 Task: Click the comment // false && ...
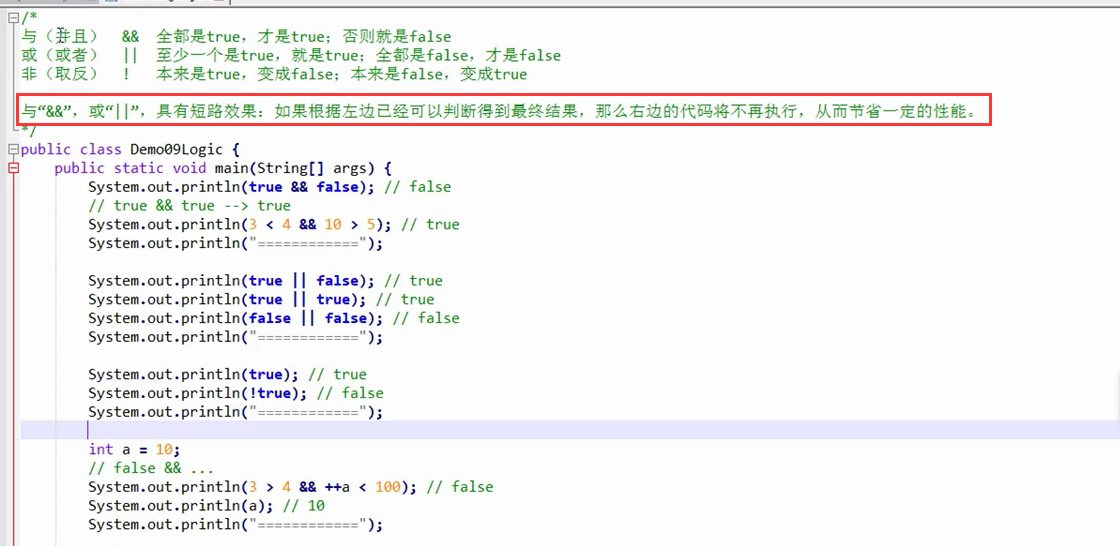click(151, 467)
